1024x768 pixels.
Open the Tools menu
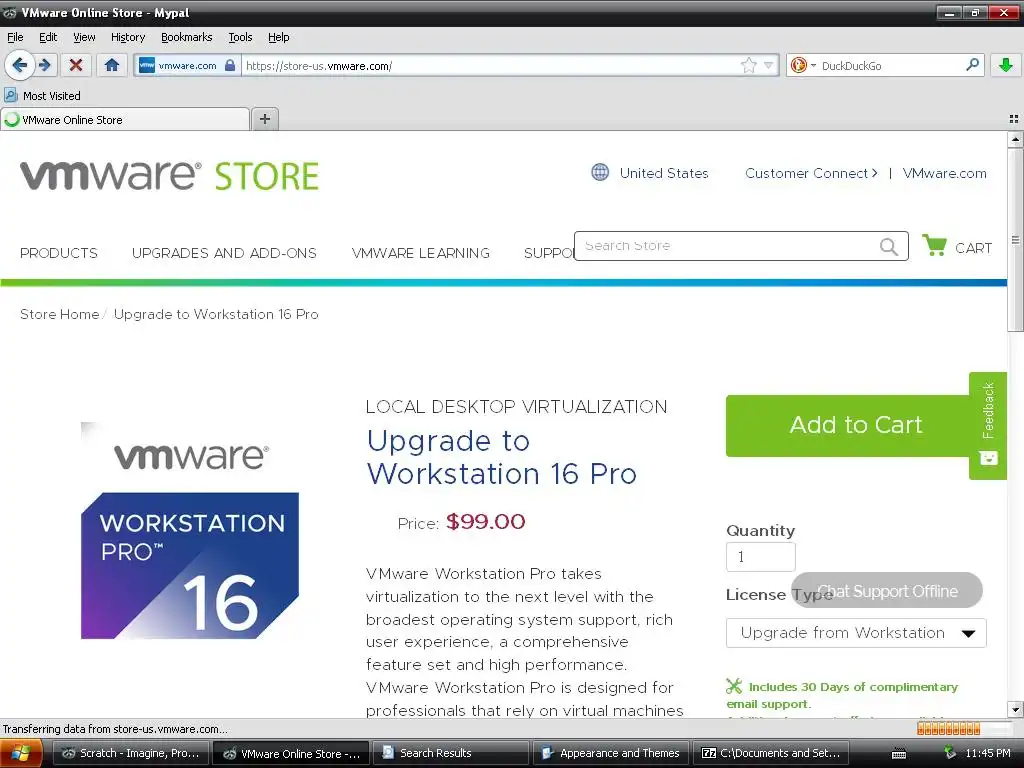pyautogui.click(x=240, y=37)
